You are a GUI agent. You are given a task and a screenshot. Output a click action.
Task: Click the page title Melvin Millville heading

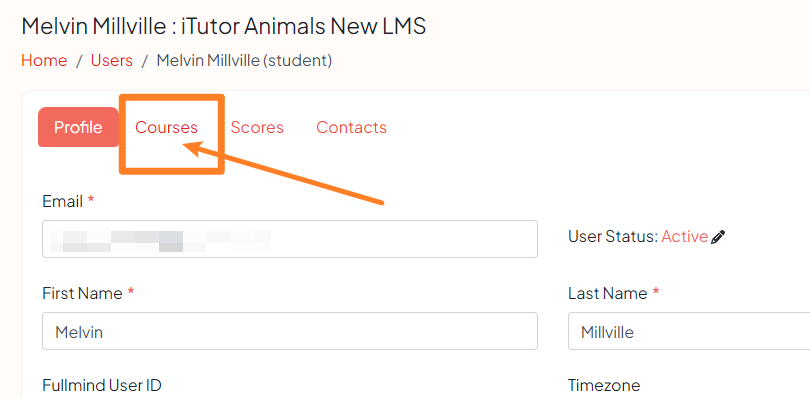224,26
